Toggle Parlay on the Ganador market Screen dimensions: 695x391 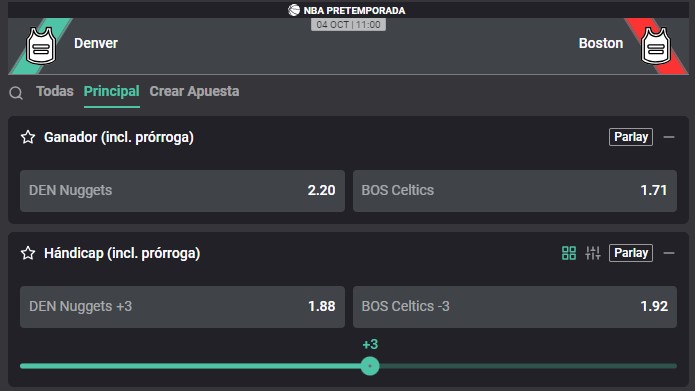click(x=631, y=137)
